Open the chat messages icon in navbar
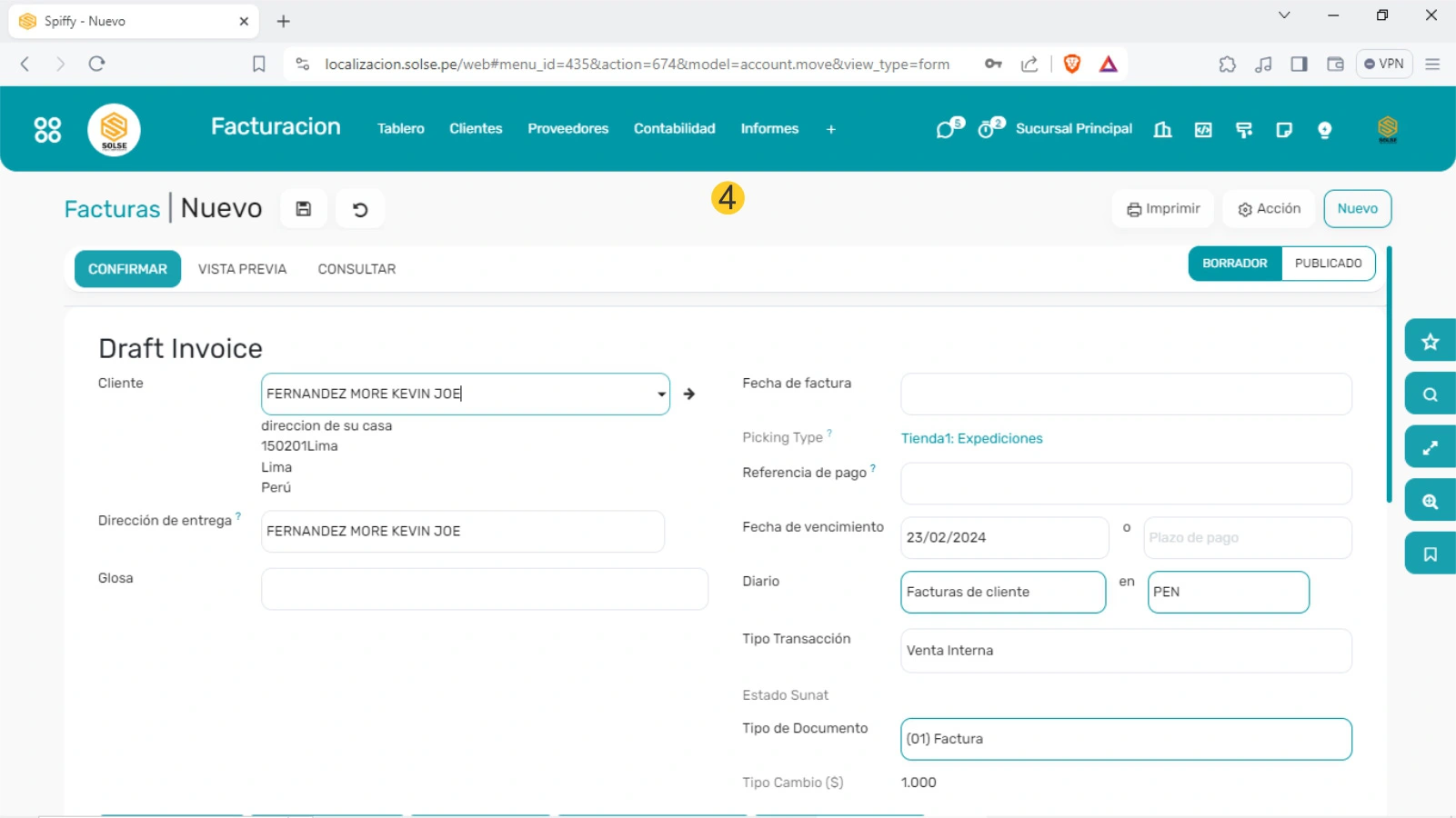This screenshot has width=1456, height=818. tap(946, 130)
